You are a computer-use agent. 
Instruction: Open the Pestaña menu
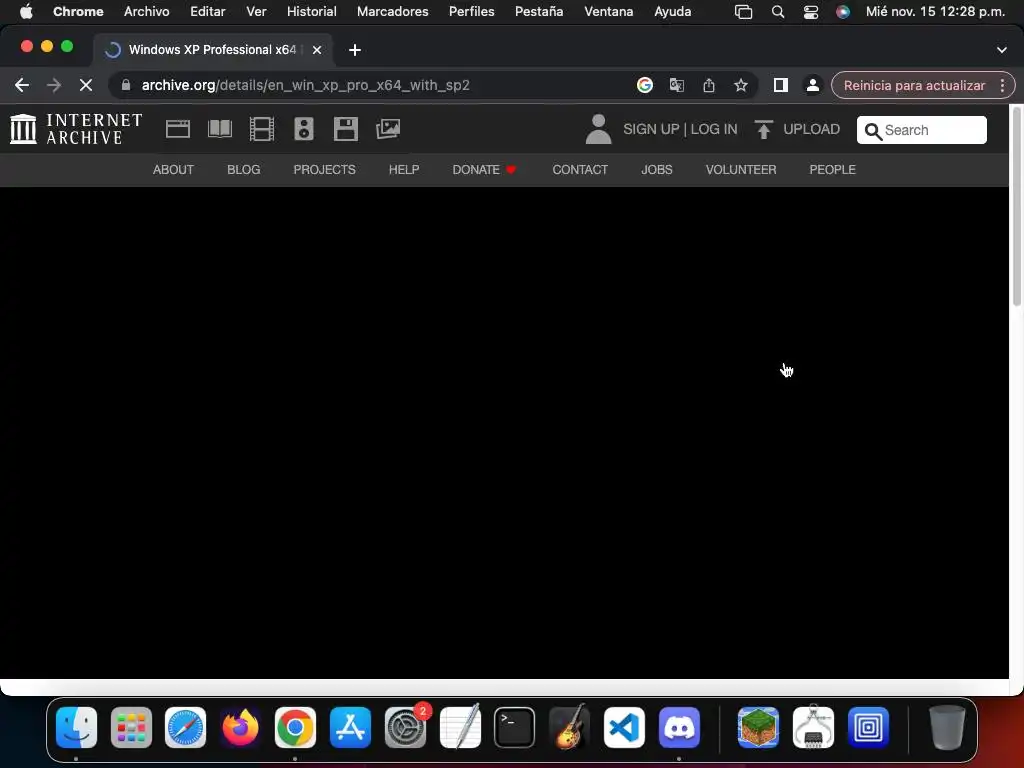(539, 12)
